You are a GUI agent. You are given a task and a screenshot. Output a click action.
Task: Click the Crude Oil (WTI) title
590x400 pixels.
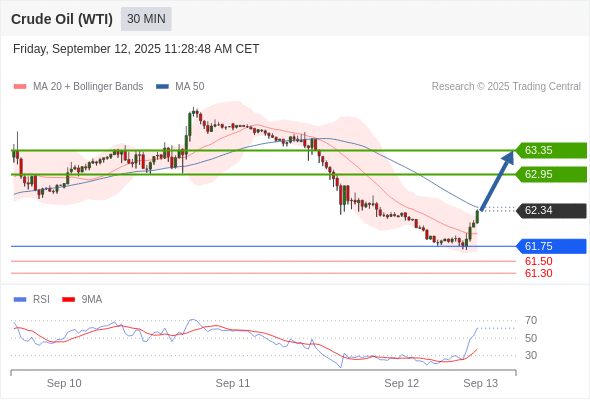pyautogui.click(x=62, y=19)
